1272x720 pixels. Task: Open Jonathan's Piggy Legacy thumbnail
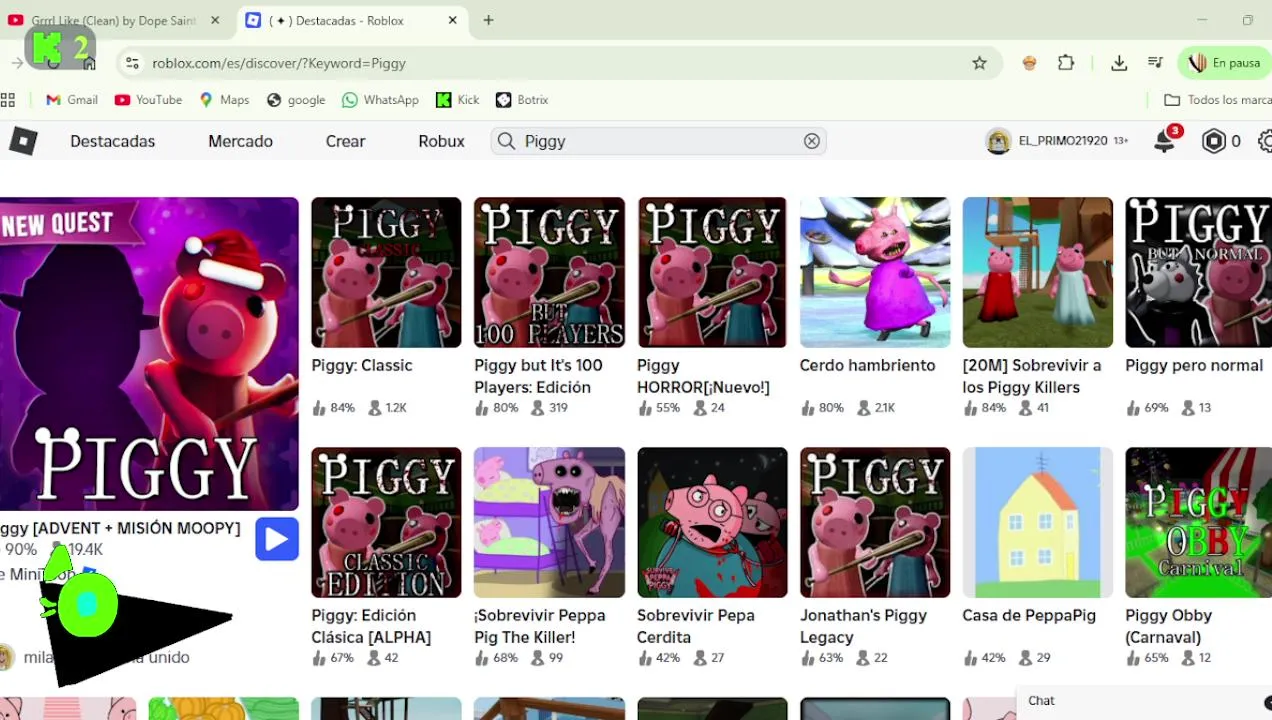(875, 522)
